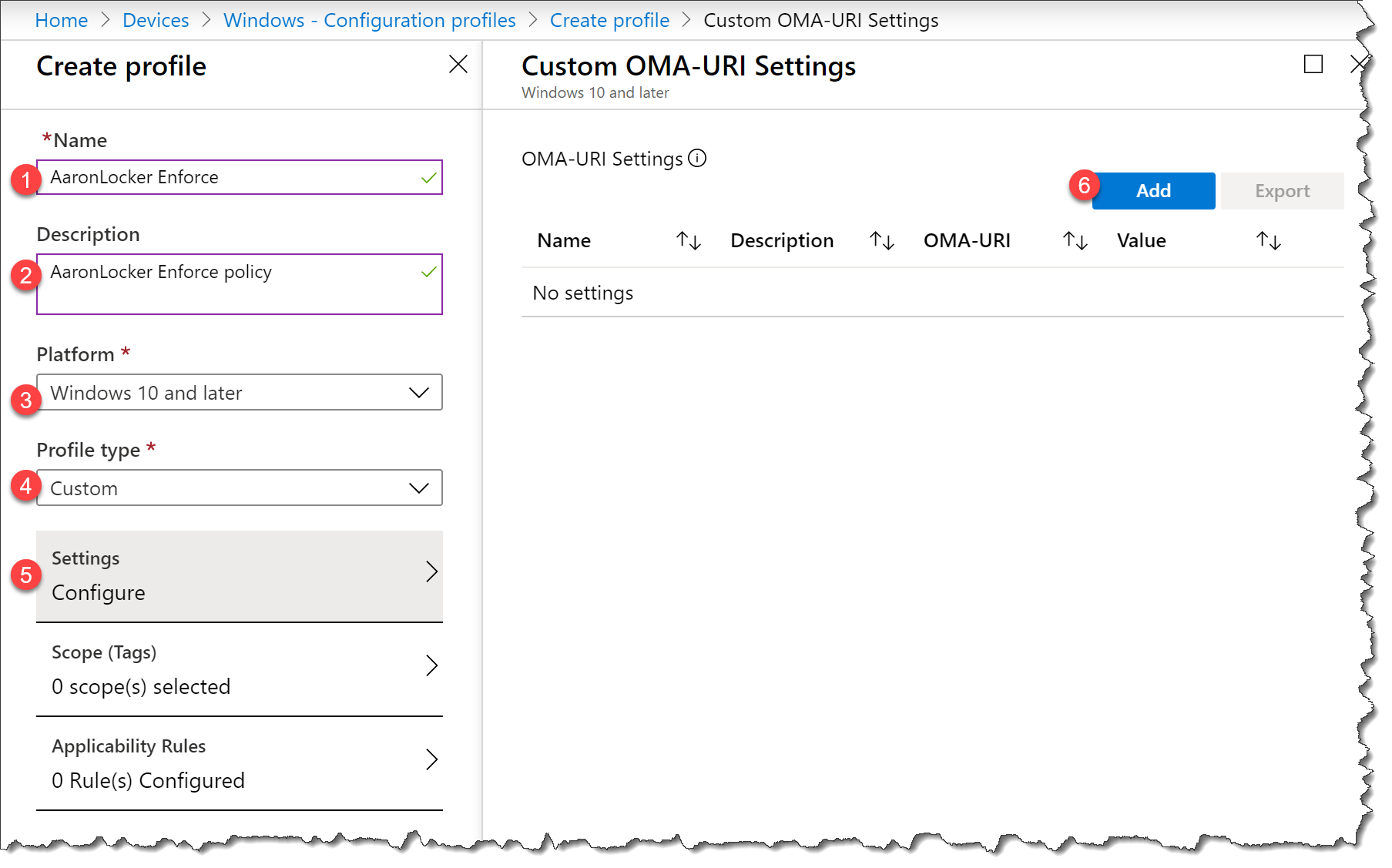Click the OMA-URI Settings info icon
Screen dimensions: 1392x868
click(x=697, y=159)
